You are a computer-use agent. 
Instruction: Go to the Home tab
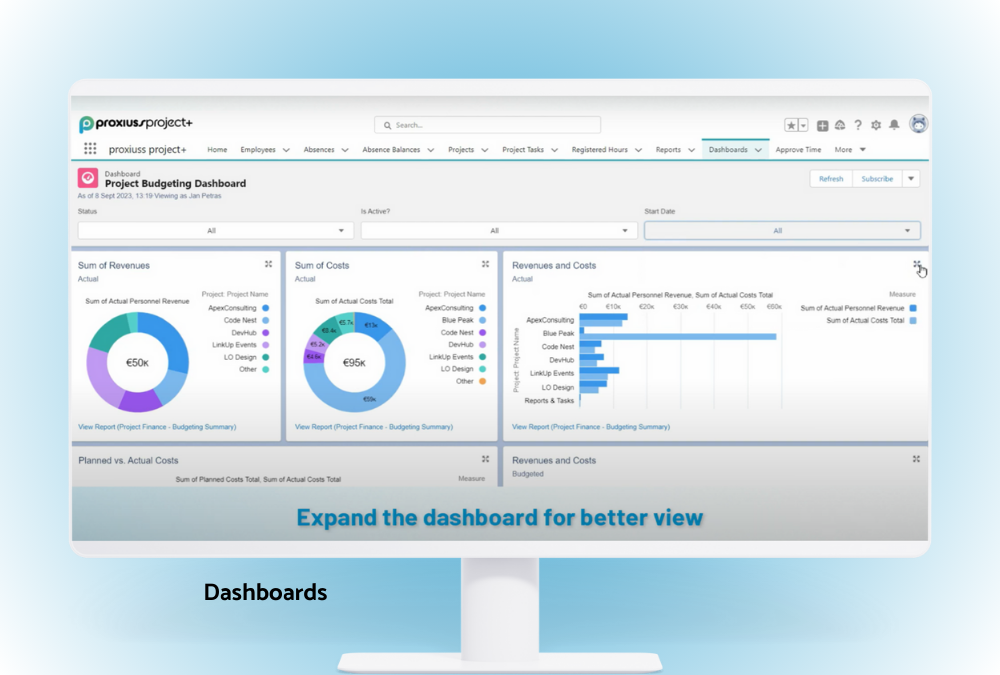click(x=217, y=150)
